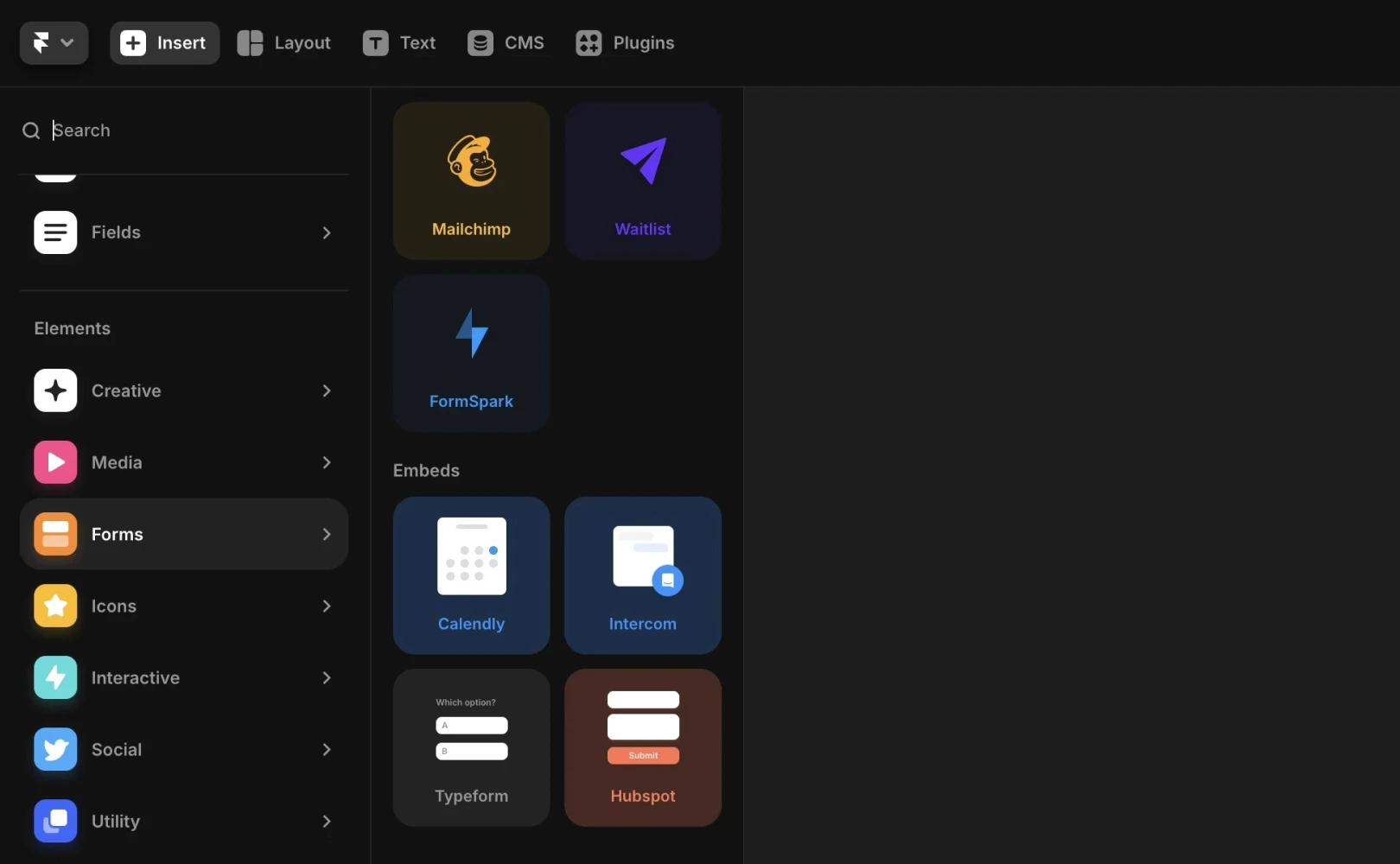1400x864 pixels.
Task: Expand the Fields category chevron
Action: pos(327,232)
